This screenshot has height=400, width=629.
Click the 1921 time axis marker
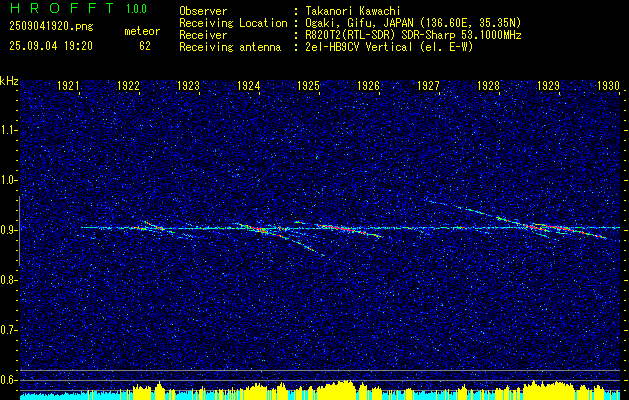point(68,86)
